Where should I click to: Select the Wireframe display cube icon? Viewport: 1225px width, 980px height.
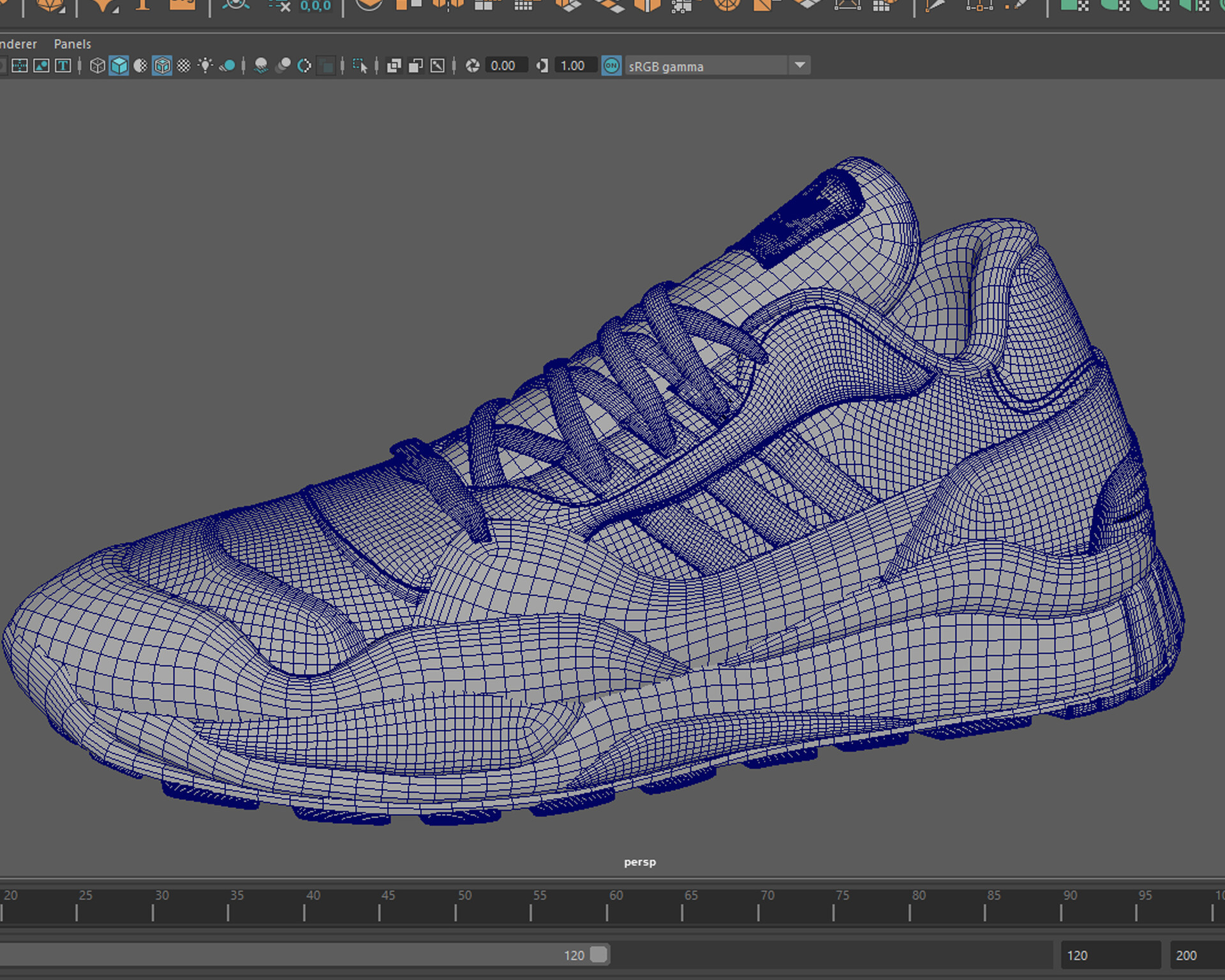coord(97,66)
